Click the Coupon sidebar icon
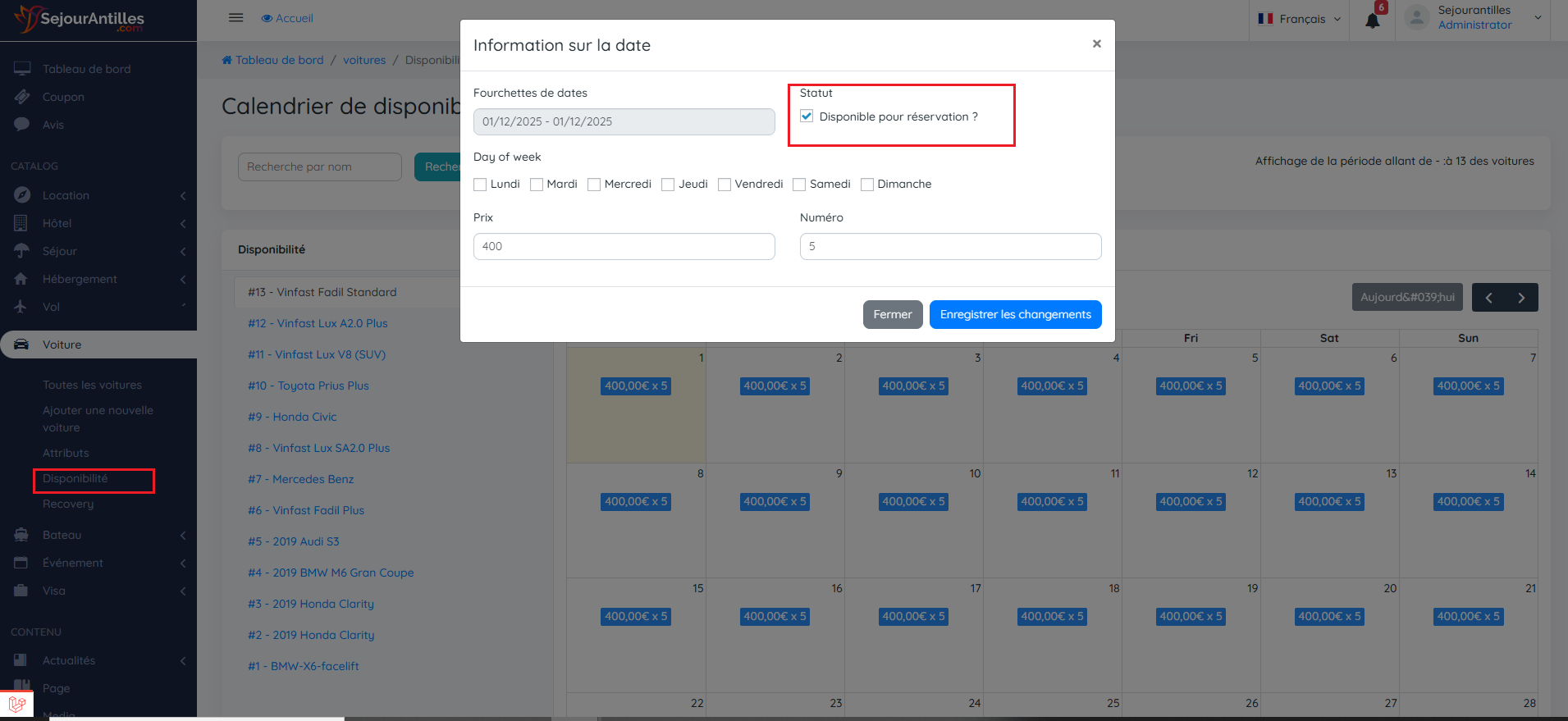1568x721 pixels. point(22,97)
